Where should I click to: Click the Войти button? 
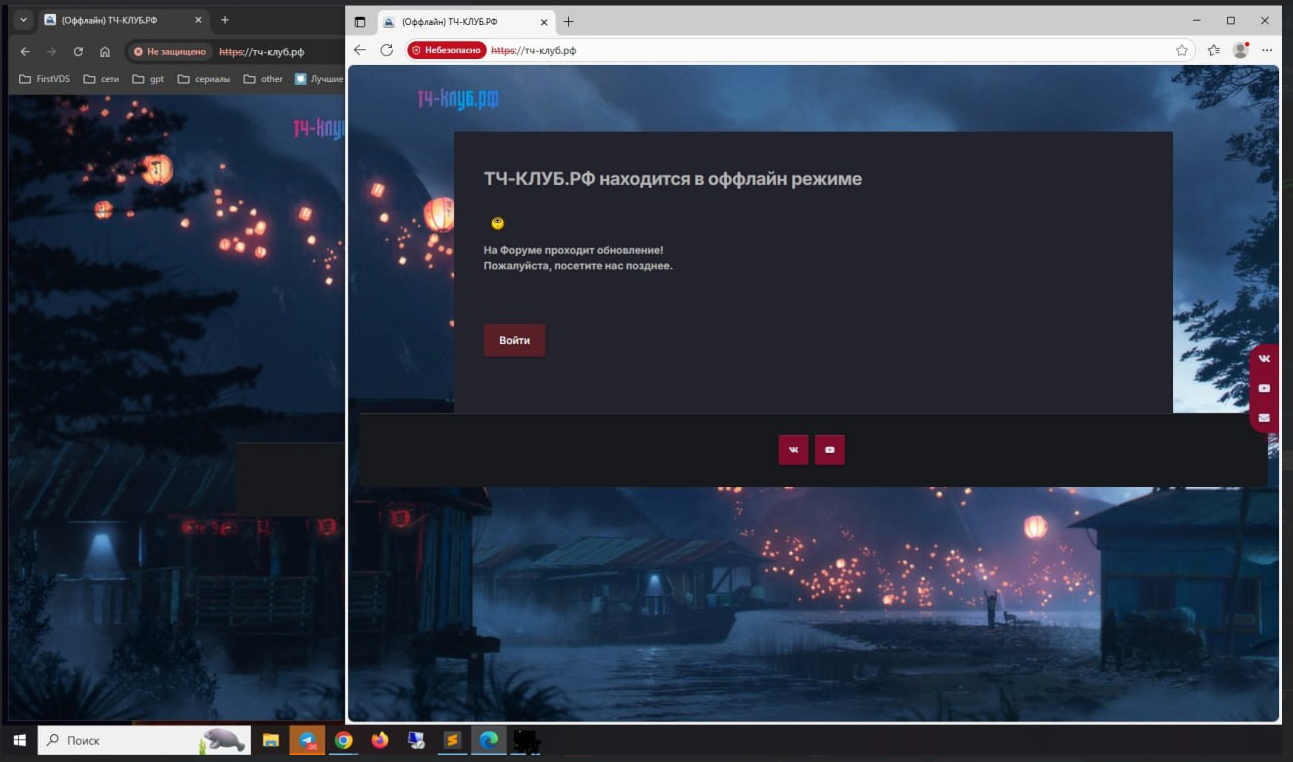click(514, 340)
